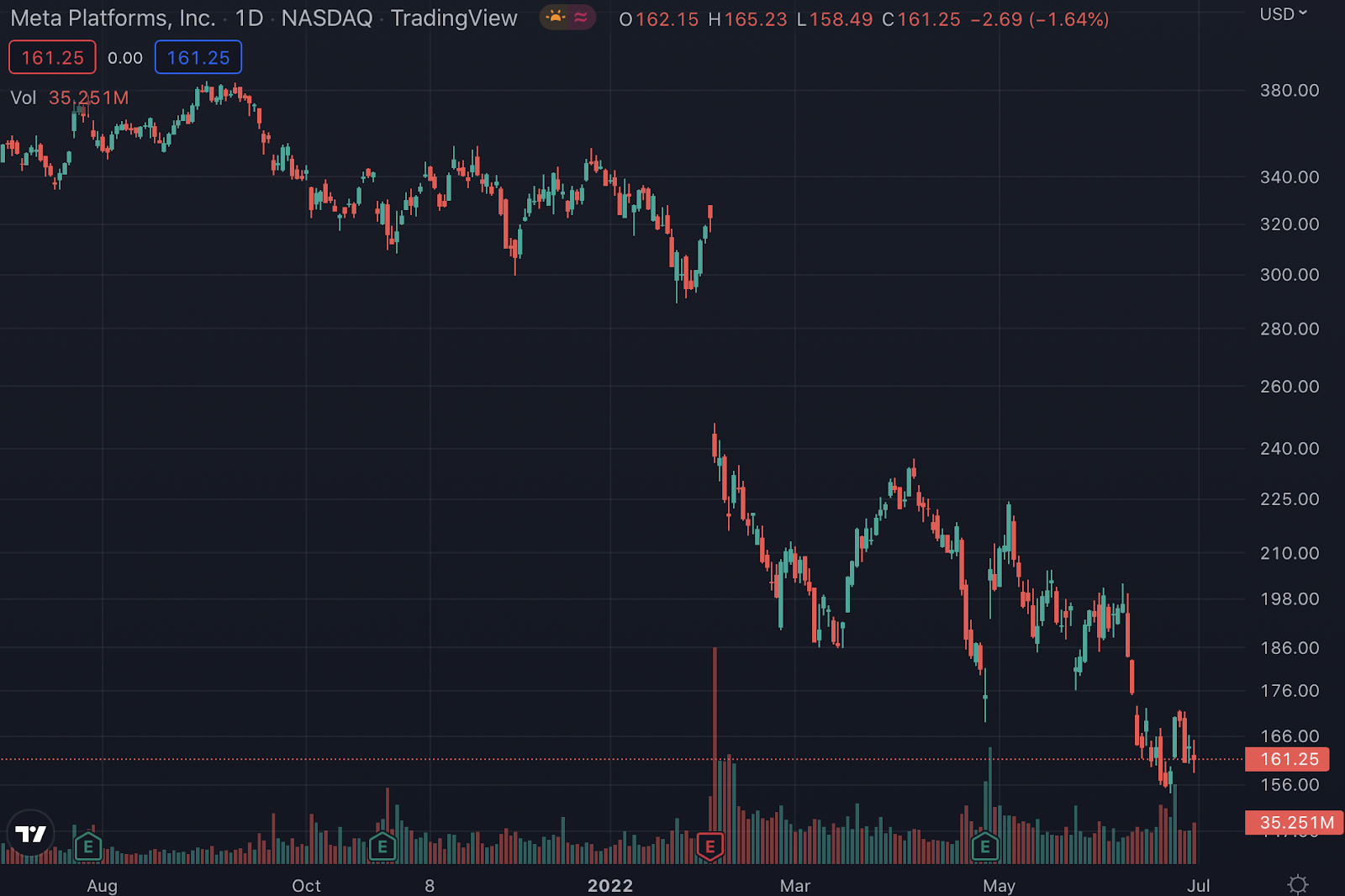
Task: Click the volume label 35.251M on axis
Action: pos(1294,823)
